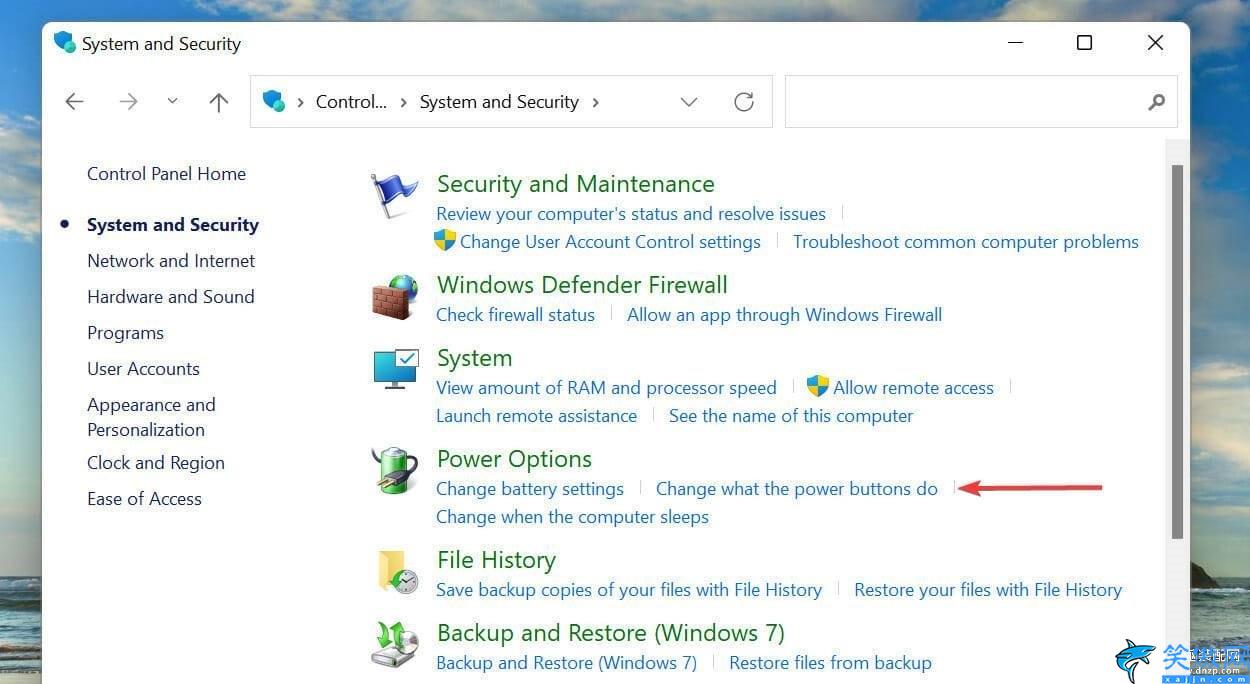Save backup copies of your files with File History
Image resolution: width=1250 pixels, height=684 pixels.
[x=629, y=590]
